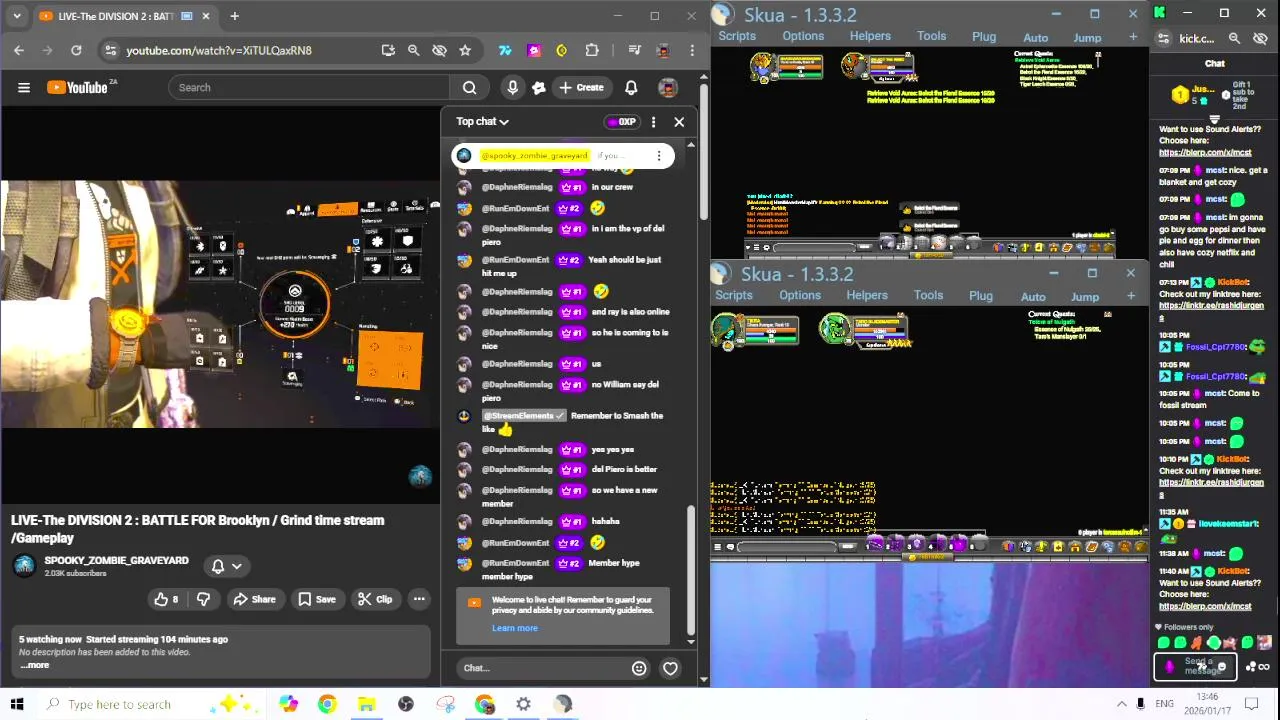This screenshot has width=1280, height=720.
Task: Open File Explorer from taskbar
Action: 366,704
